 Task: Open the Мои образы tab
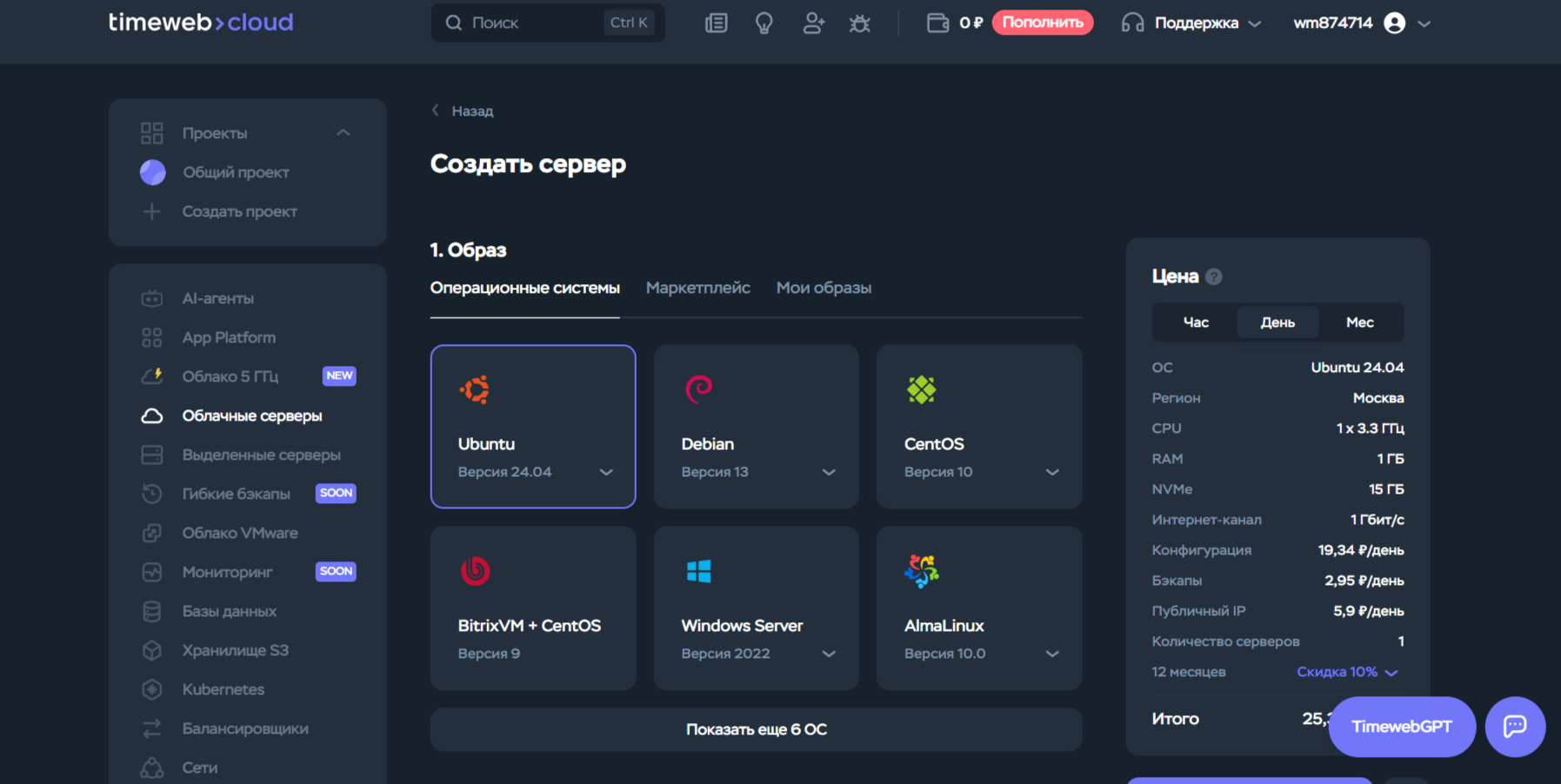[824, 287]
